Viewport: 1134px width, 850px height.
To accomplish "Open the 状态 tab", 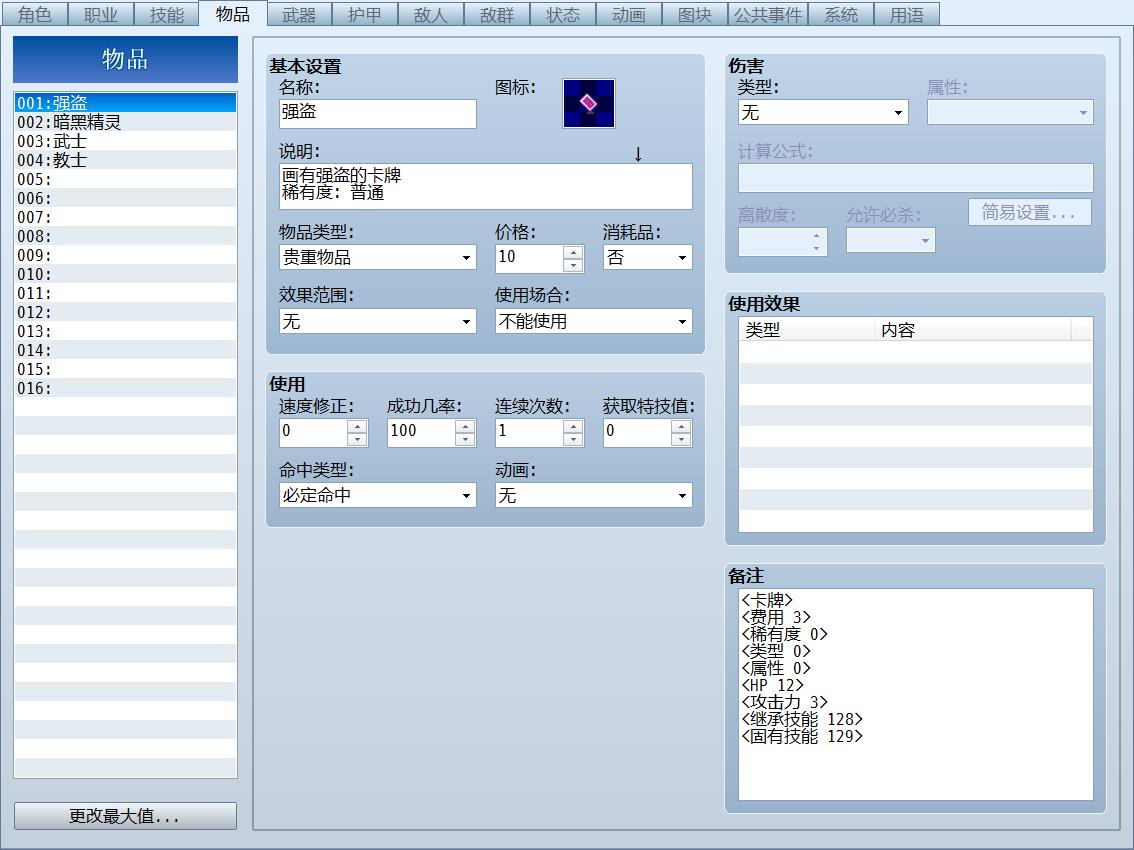I will 563,14.
